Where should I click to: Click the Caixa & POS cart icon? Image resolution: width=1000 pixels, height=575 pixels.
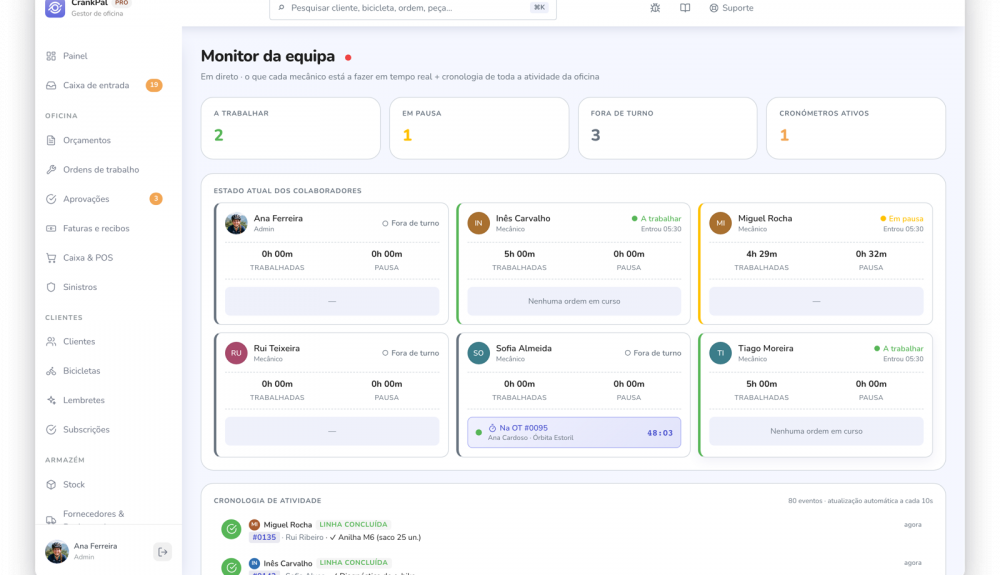click(x=51, y=258)
